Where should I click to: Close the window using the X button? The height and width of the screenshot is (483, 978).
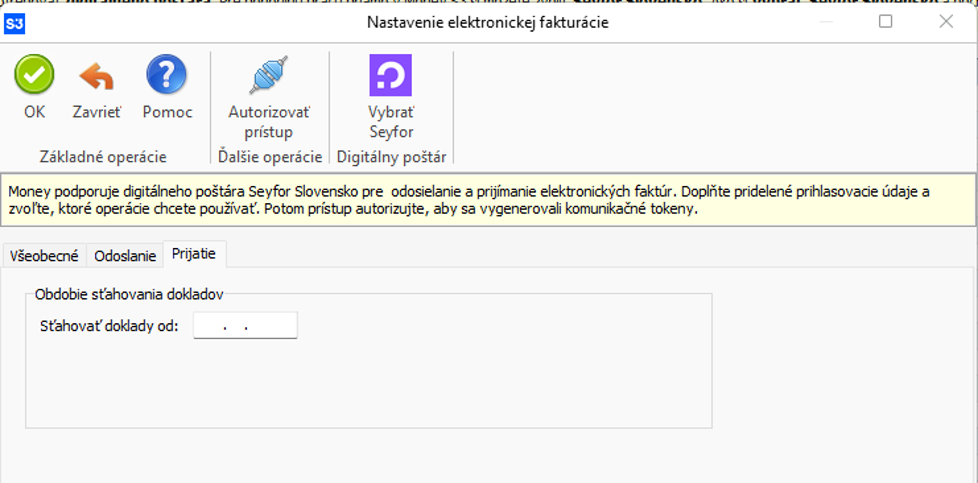946,22
